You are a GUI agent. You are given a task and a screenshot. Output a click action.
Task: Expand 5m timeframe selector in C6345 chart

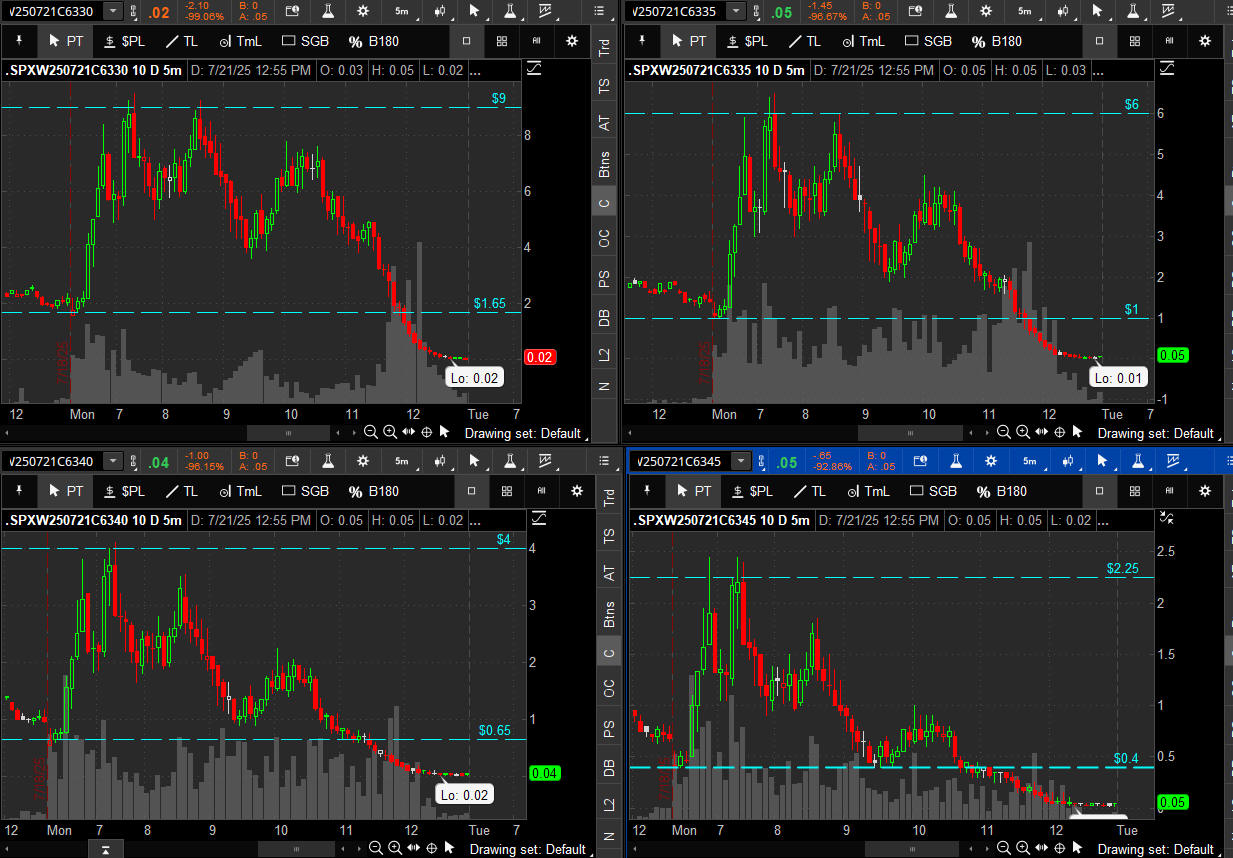click(x=1030, y=461)
